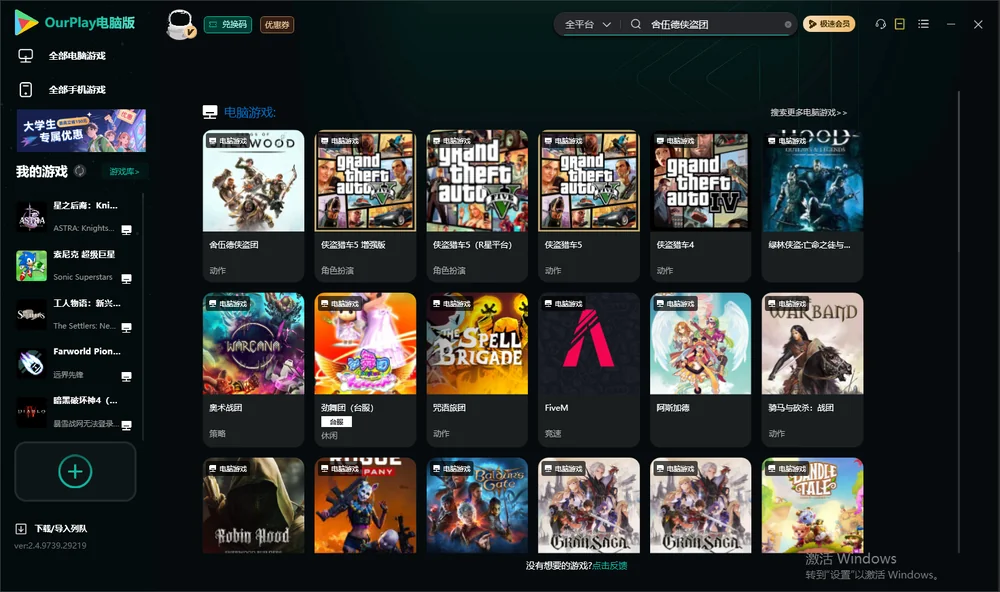The image size is (1000, 592).
Task: Open the 舍伍德侠盗团 game card
Action: pyautogui.click(x=253, y=205)
